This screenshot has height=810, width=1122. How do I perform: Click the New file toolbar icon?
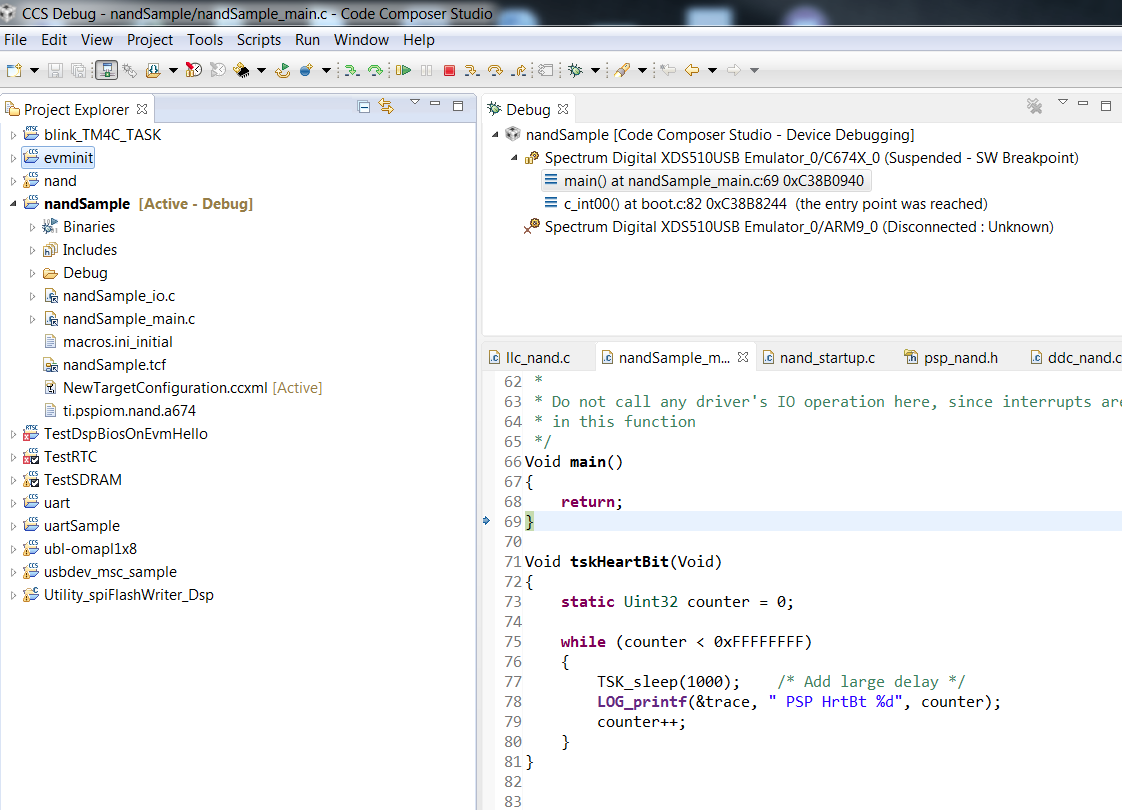pos(14,70)
